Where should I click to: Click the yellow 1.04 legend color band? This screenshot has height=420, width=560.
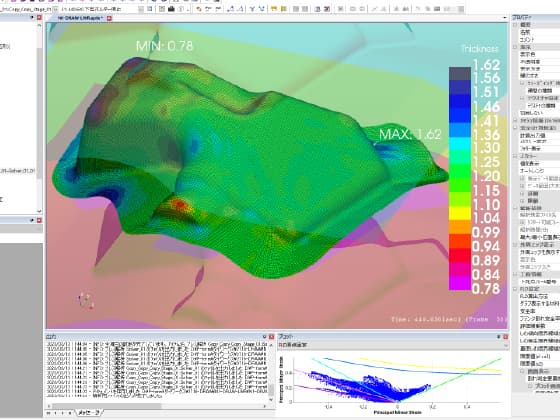pyautogui.click(x=460, y=214)
